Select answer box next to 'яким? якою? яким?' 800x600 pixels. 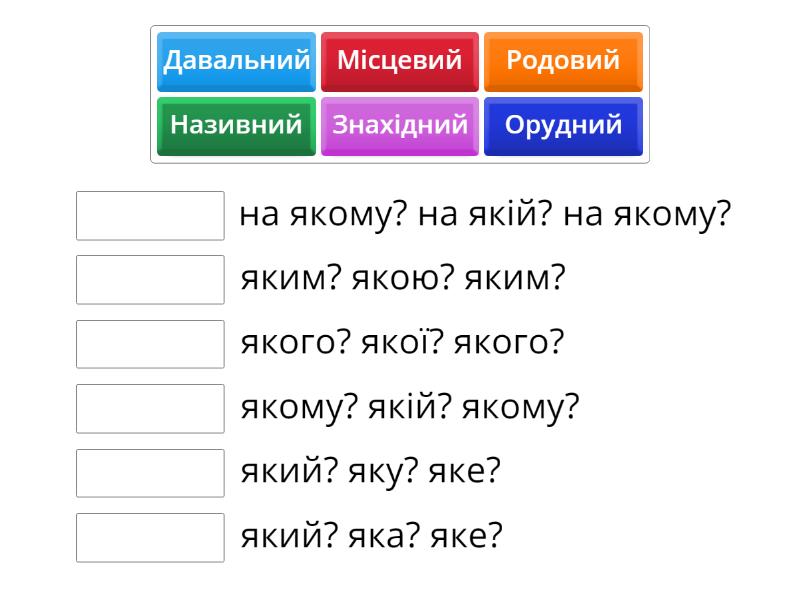pyautogui.click(x=150, y=280)
